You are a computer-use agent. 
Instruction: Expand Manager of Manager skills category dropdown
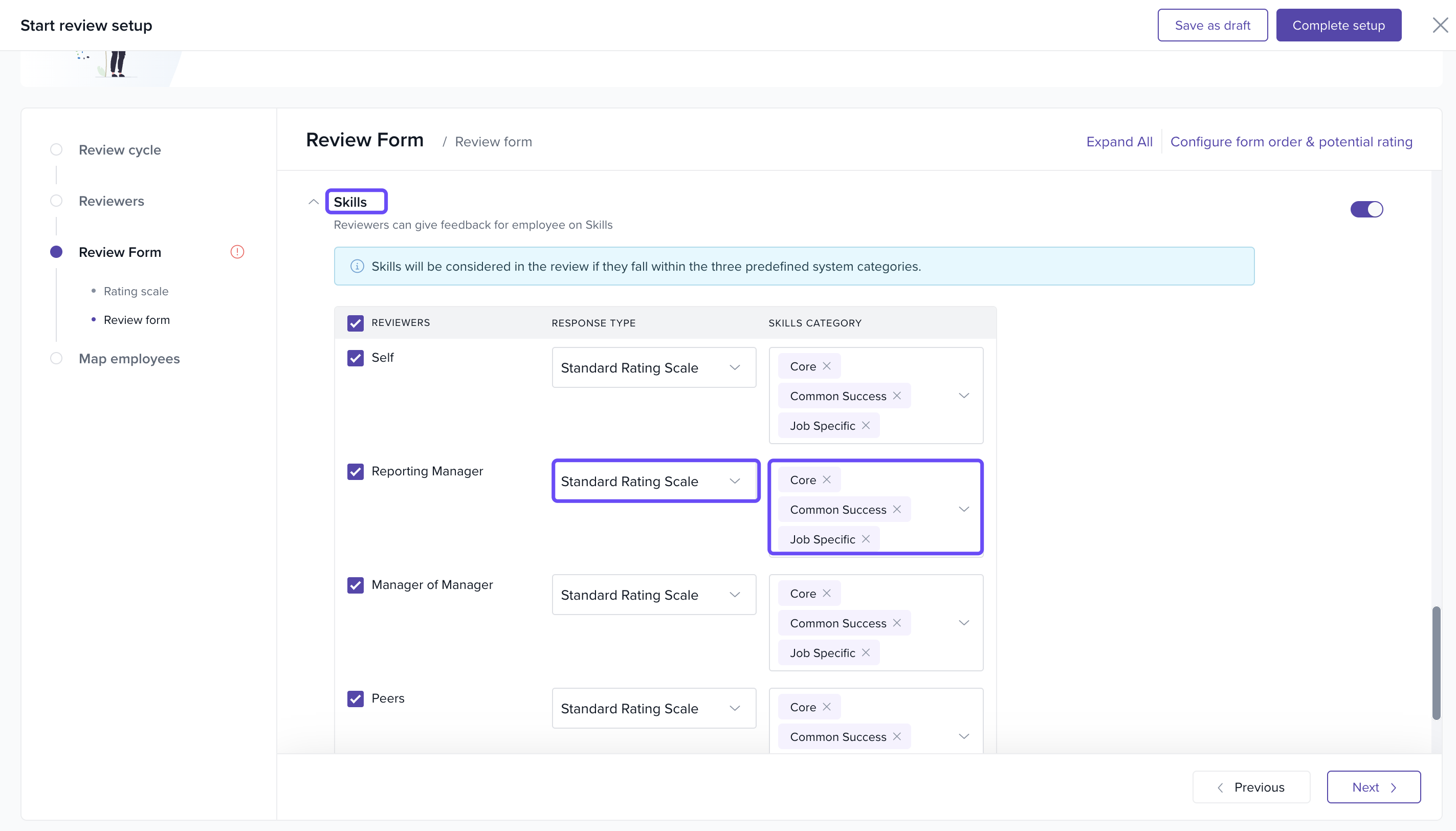click(964, 623)
